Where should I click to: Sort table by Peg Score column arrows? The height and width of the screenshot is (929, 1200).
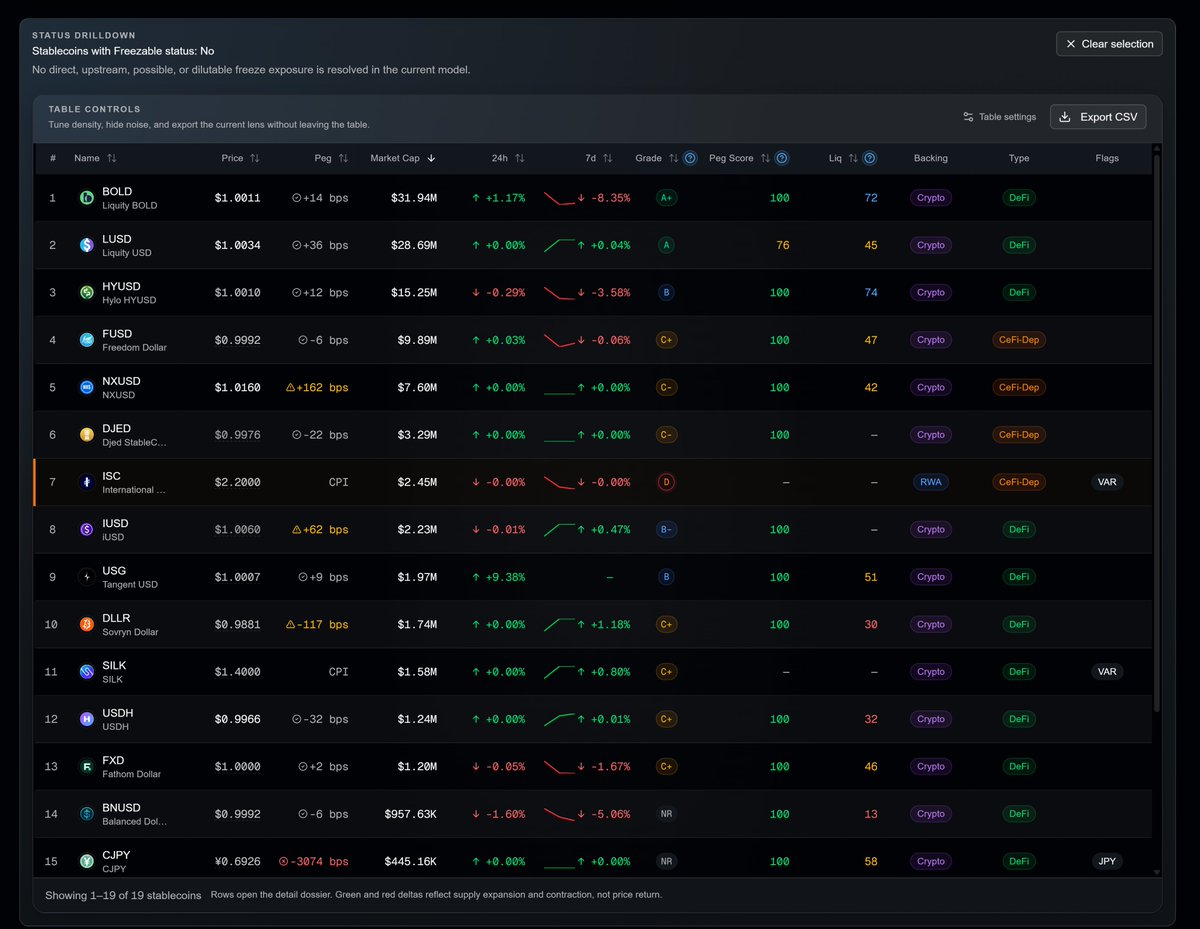tap(765, 158)
